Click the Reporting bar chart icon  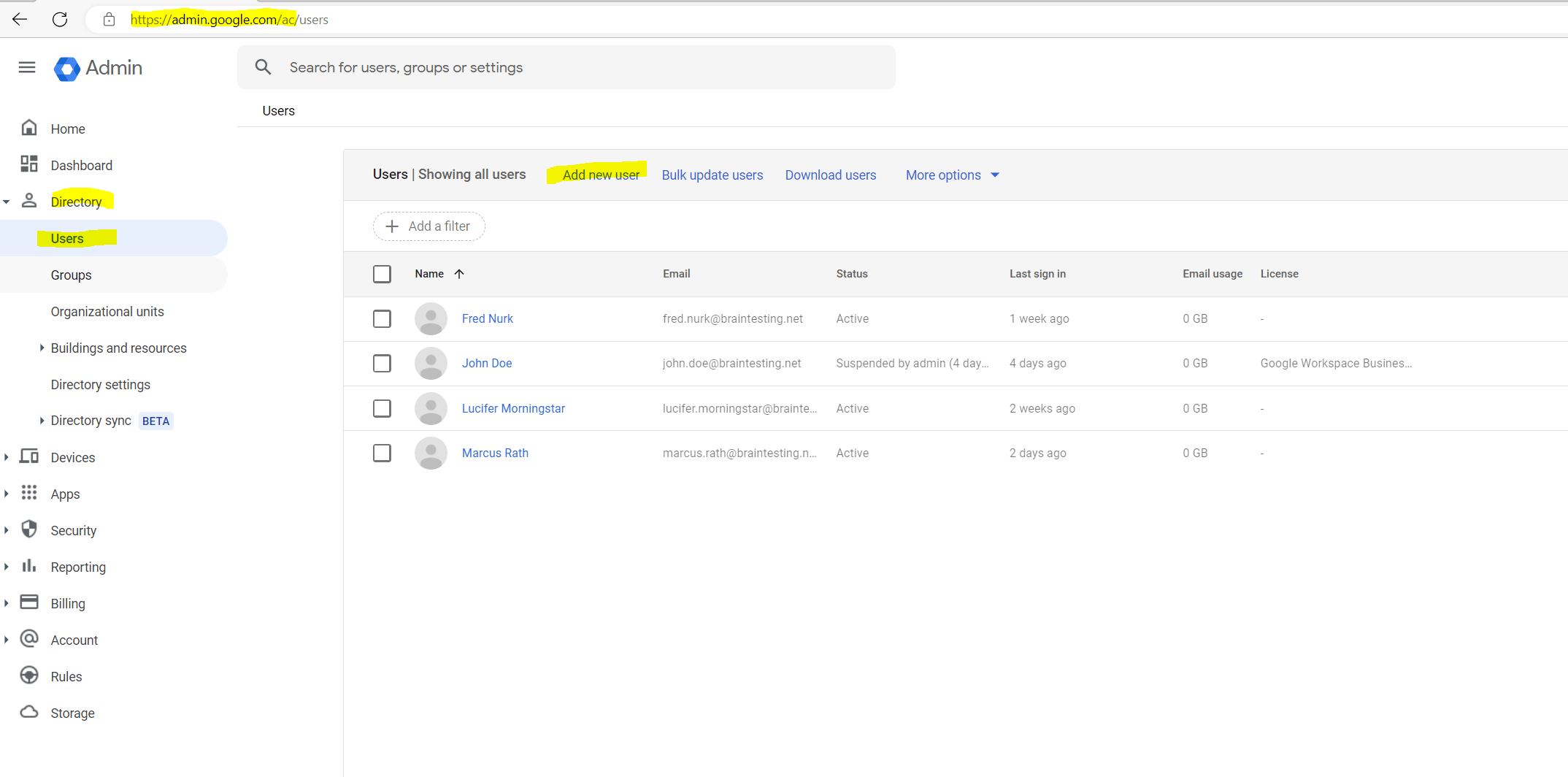(x=29, y=566)
